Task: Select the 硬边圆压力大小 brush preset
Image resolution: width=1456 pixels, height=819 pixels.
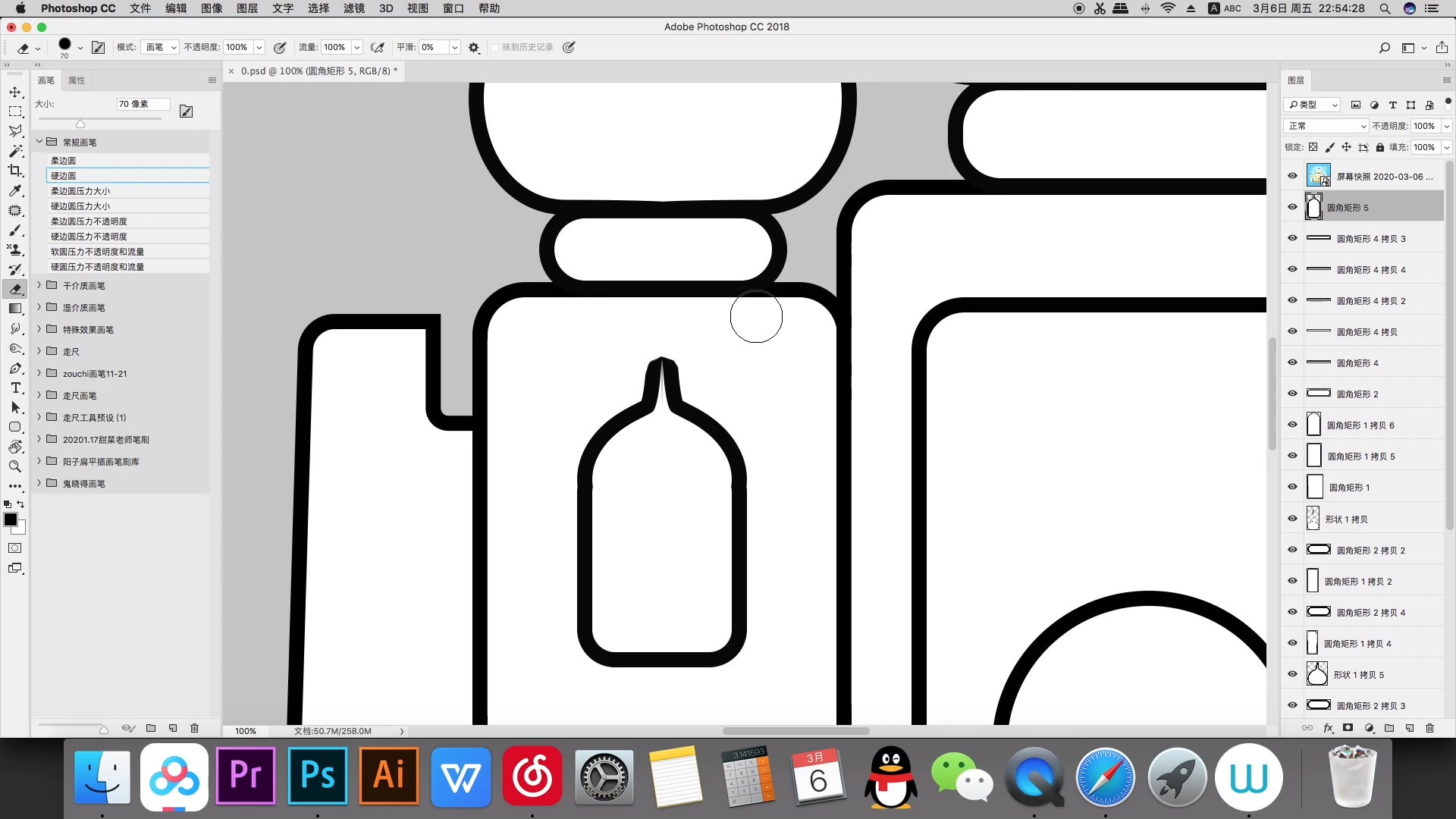Action: coord(80,206)
